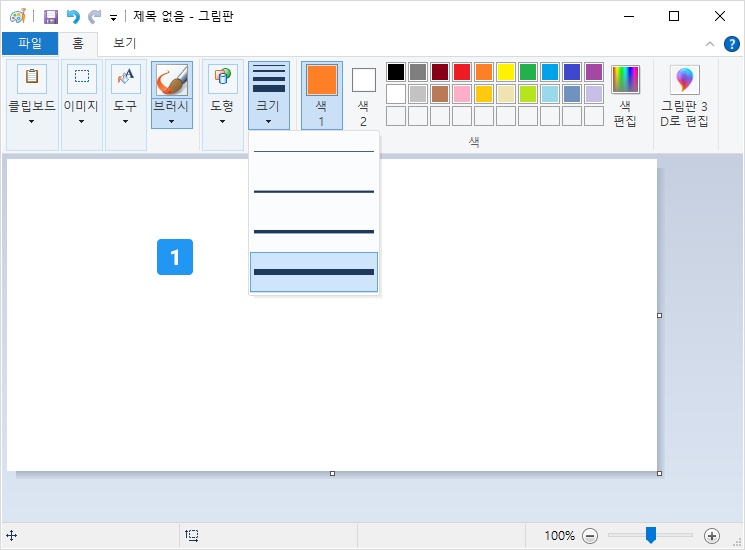Open 색 편집 rainbow color editor

(x=625, y=95)
